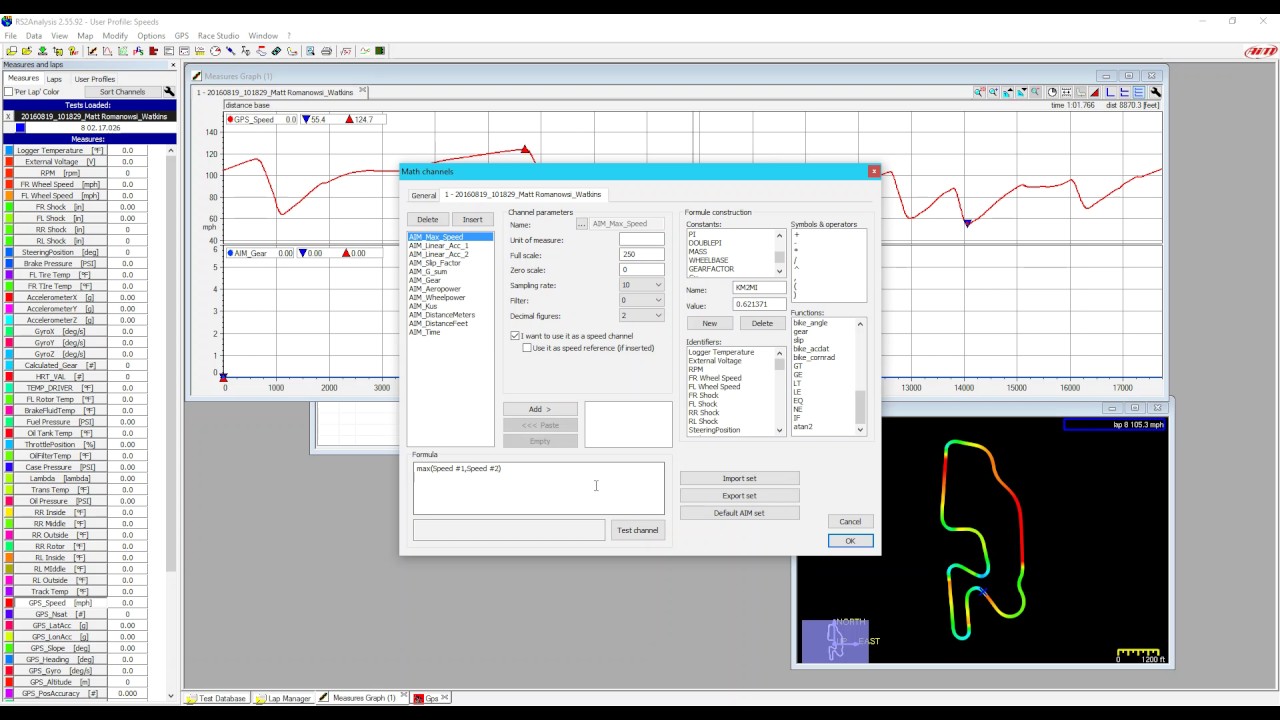Select WHEELBASE in the Constants list
The image size is (1280, 720).
coord(708,260)
